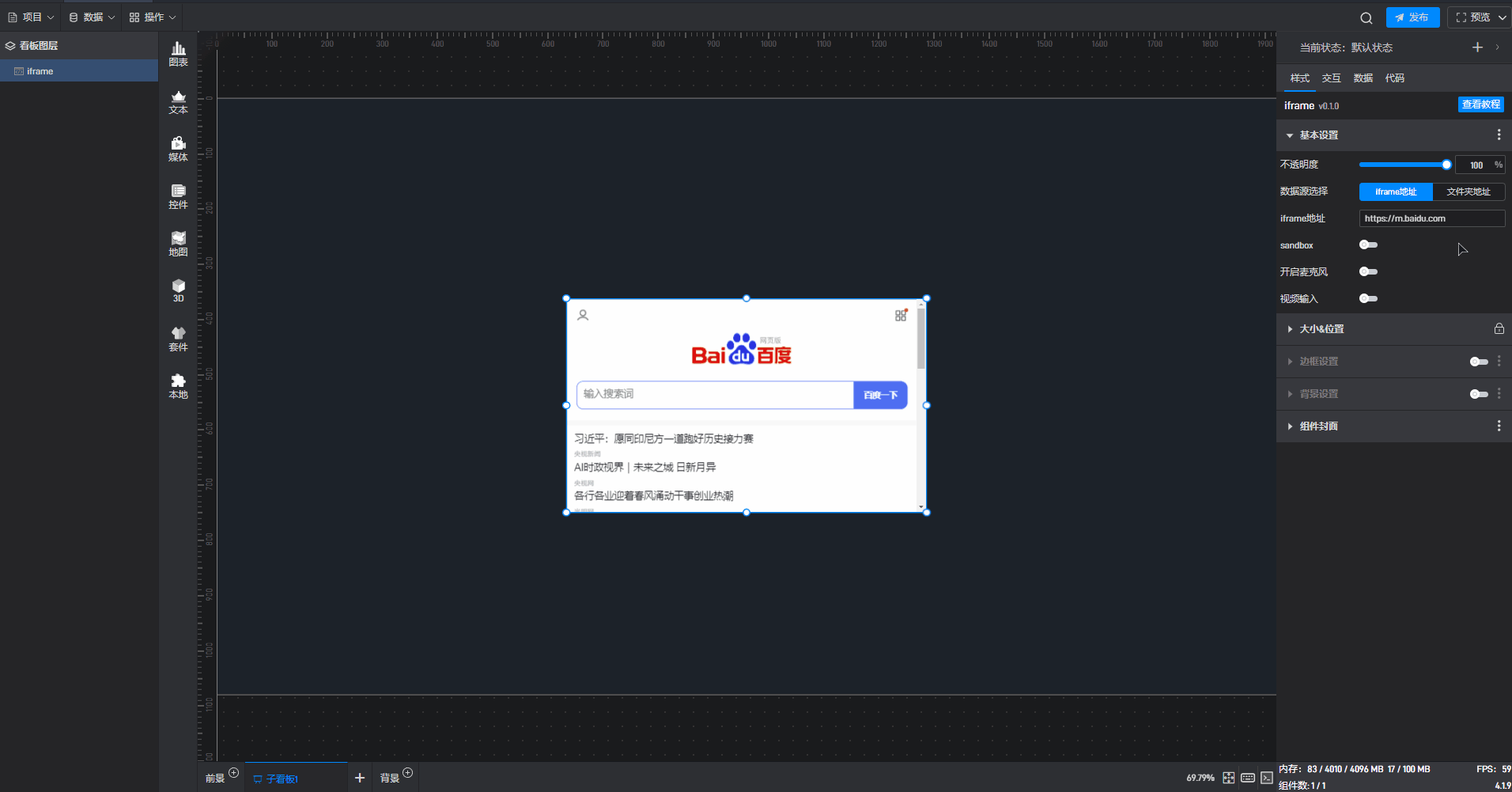Click the fit-to-screen icon in status bar
Screen dimensions: 1512x792
[1228, 778]
